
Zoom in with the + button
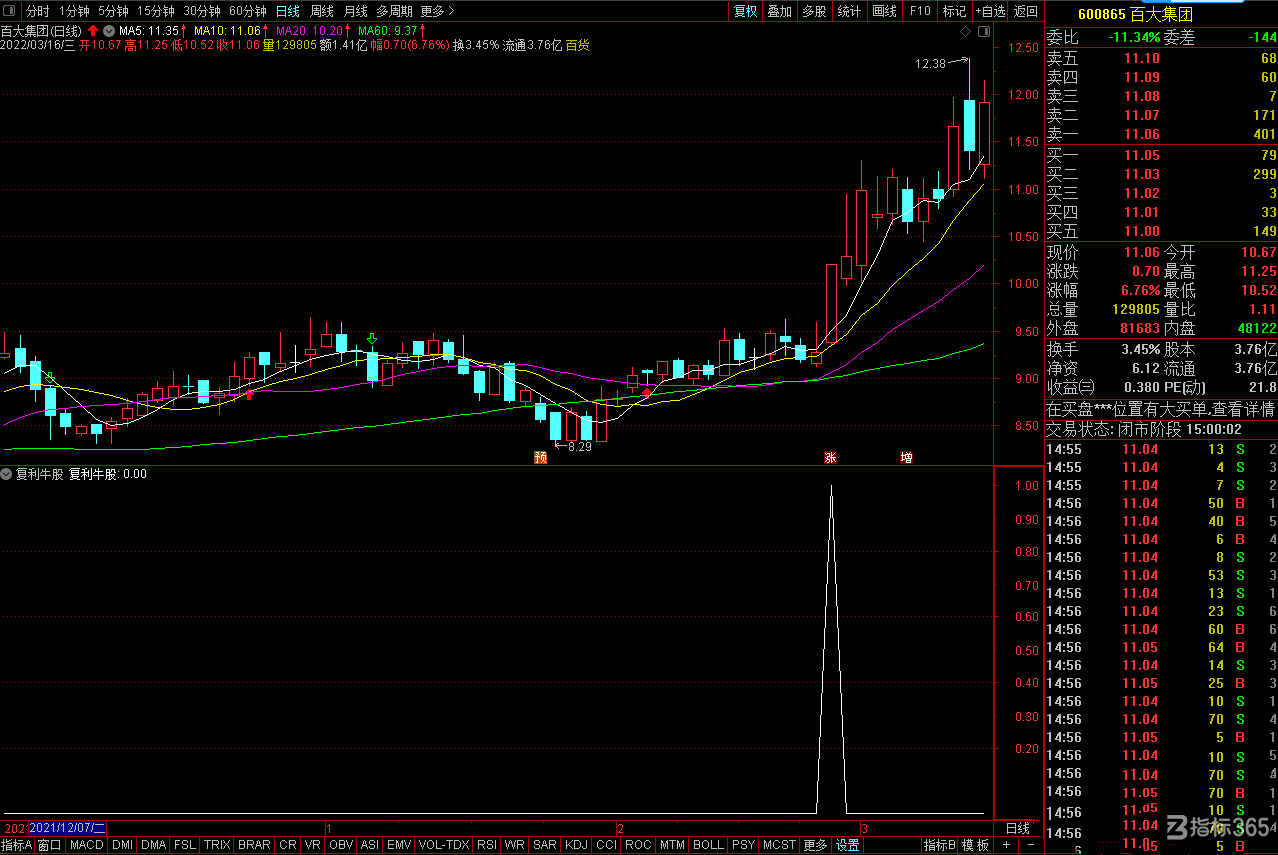point(1006,845)
